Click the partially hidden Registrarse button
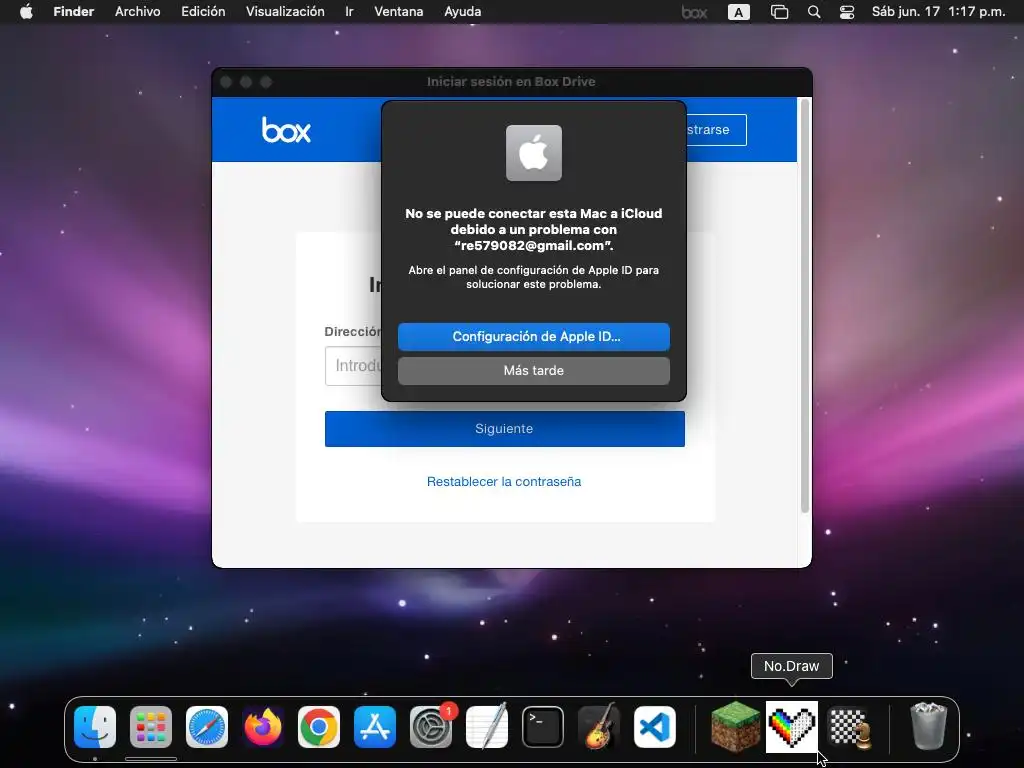This screenshot has height=768, width=1024. tap(716, 129)
